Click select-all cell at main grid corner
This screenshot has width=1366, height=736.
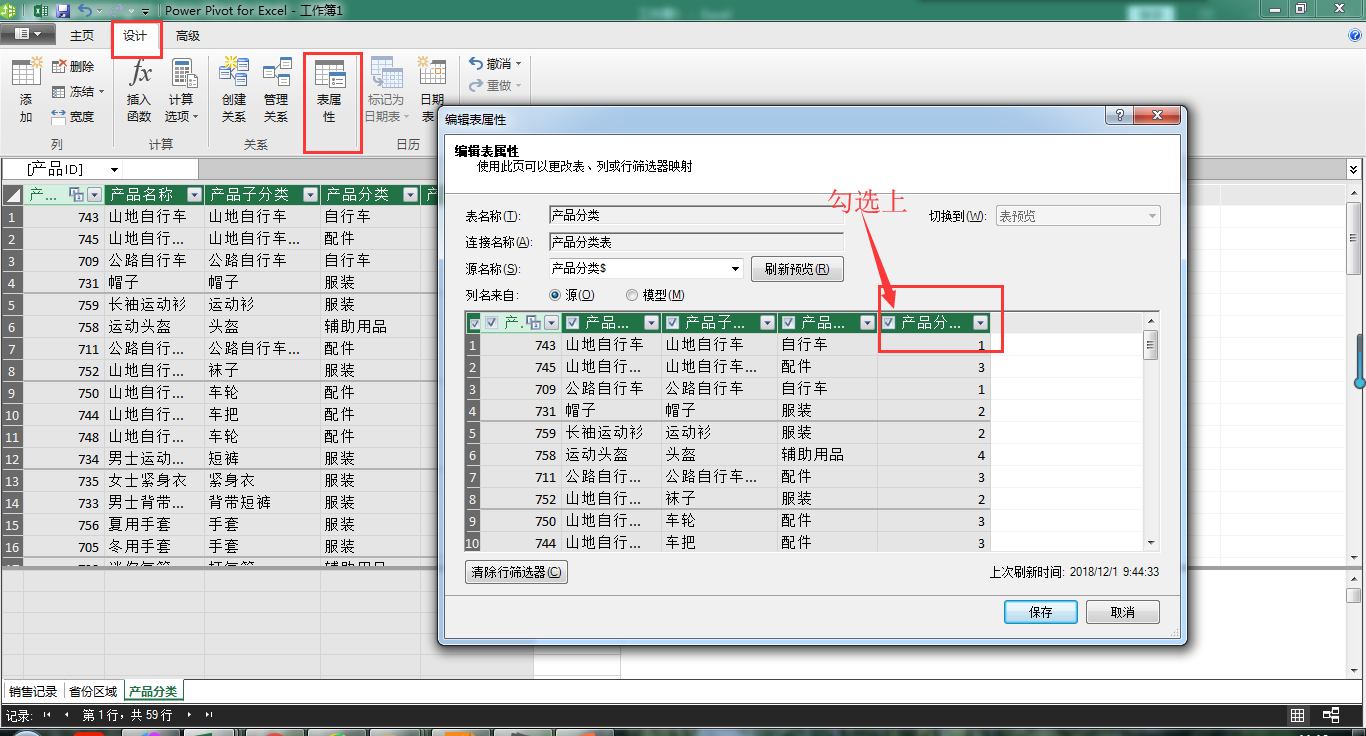[12, 194]
